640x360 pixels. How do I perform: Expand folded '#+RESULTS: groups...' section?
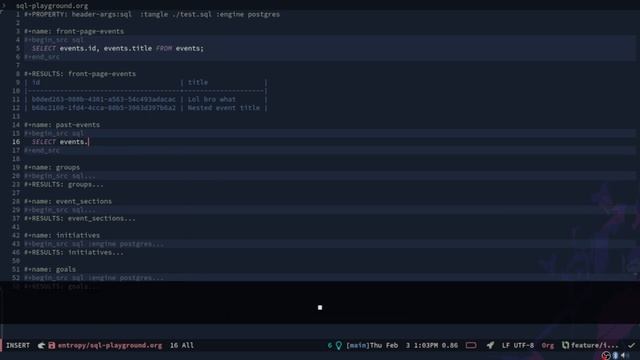coord(64,184)
